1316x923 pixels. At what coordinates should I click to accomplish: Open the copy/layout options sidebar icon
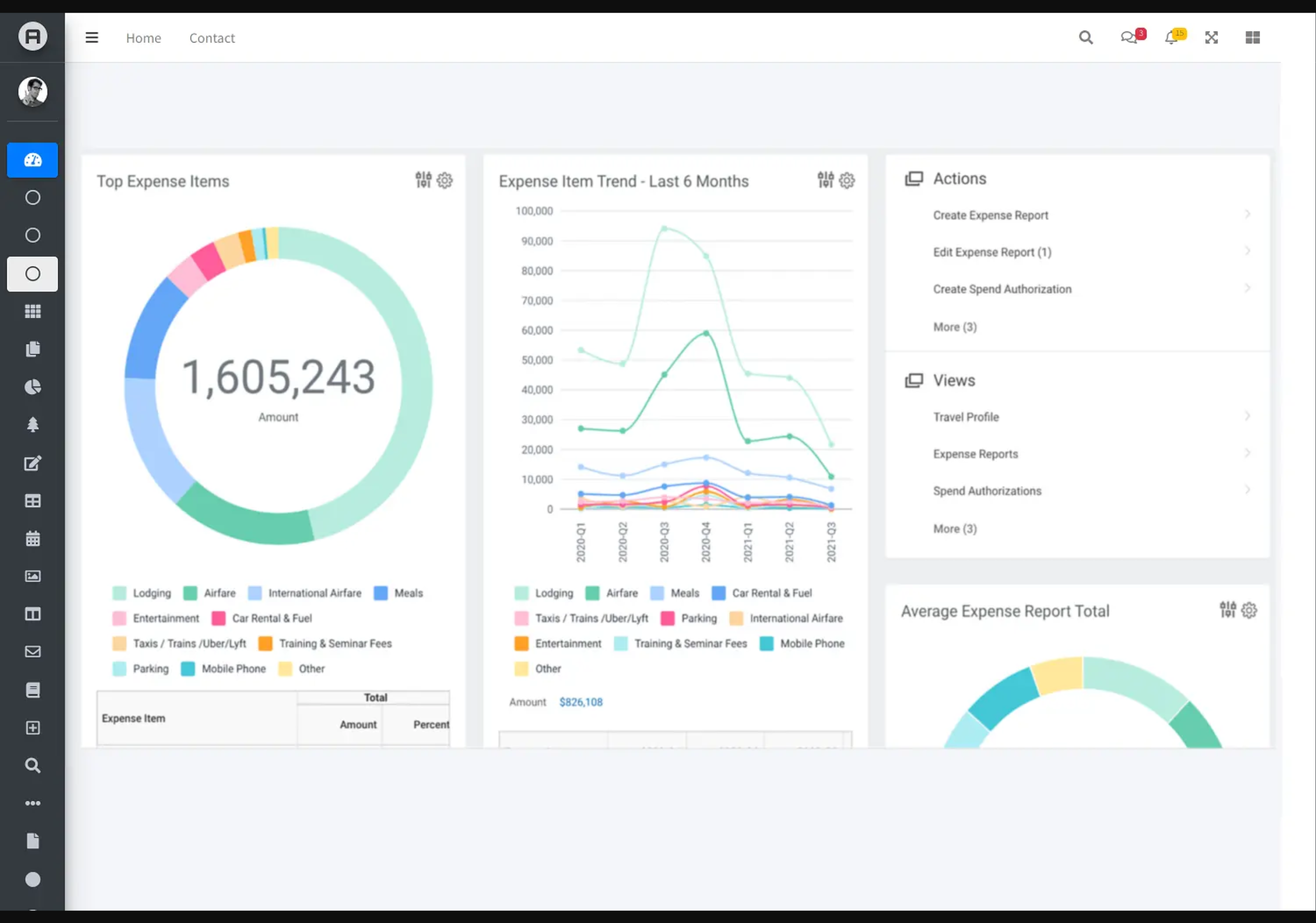coord(32,349)
